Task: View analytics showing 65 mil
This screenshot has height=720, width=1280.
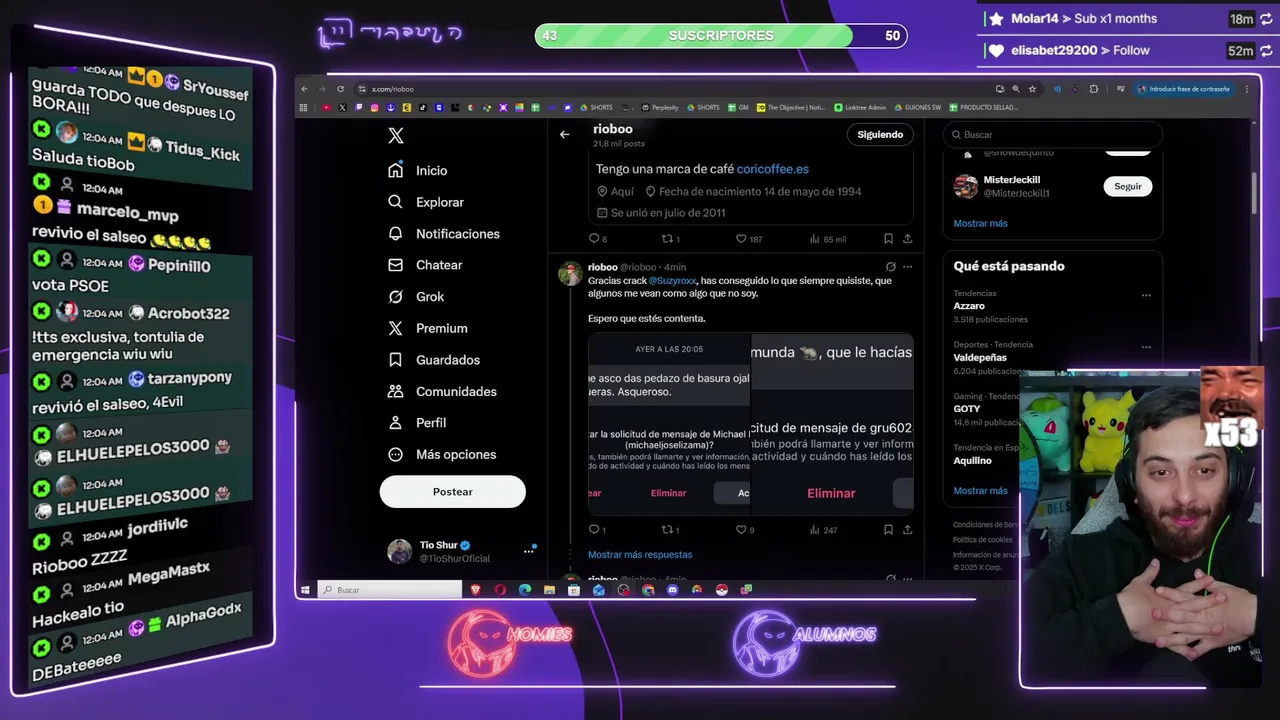Action: tap(827, 239)
